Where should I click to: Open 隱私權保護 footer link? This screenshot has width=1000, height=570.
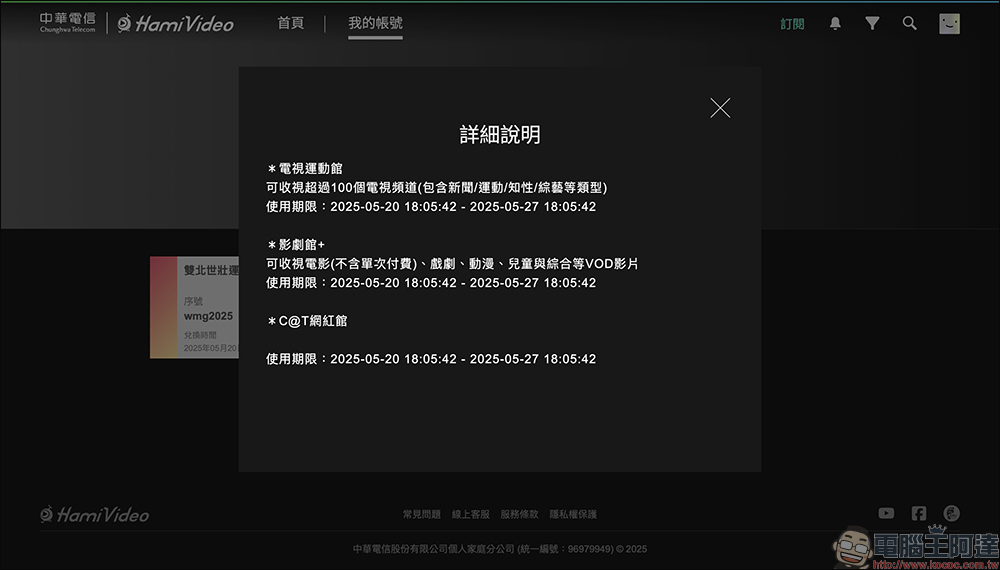point(573,514)
